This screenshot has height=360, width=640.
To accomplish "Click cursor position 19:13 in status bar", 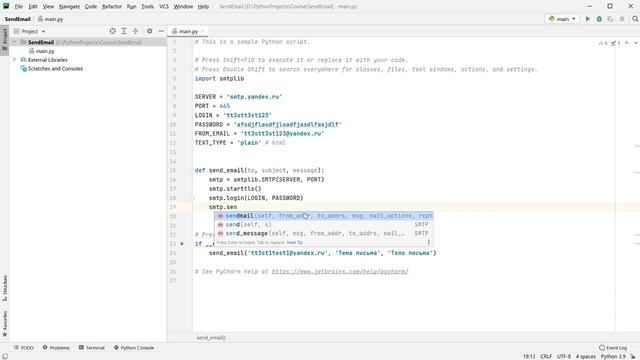I will pos(529,356).
